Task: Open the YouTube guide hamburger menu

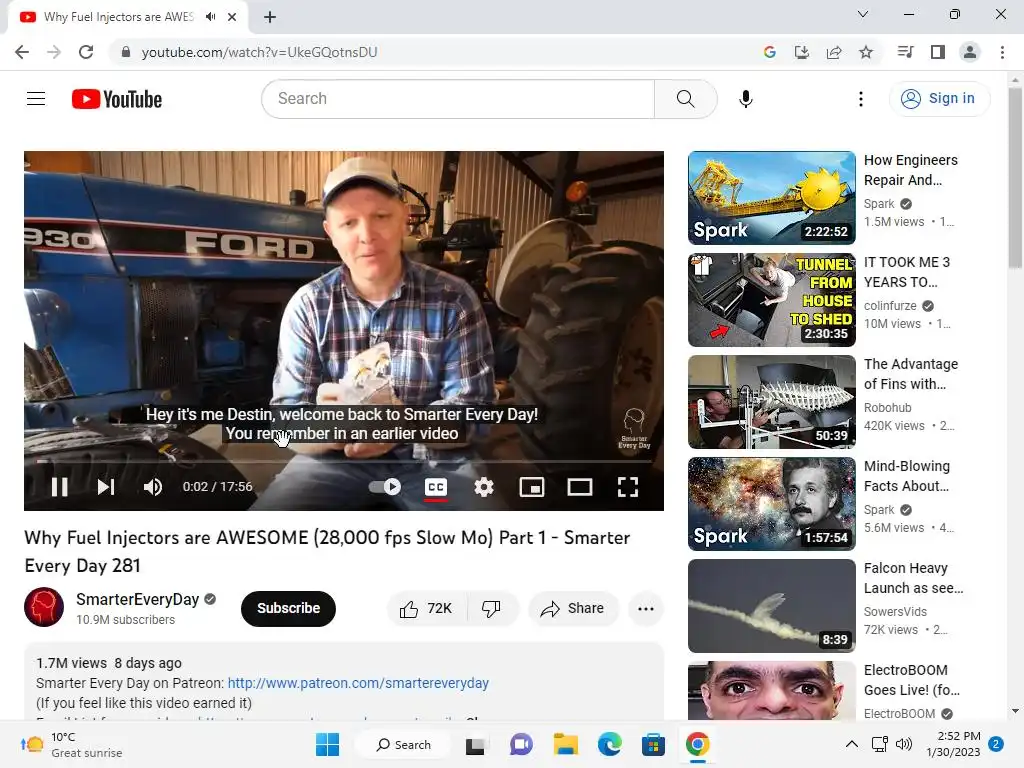Action: (36, 99)
